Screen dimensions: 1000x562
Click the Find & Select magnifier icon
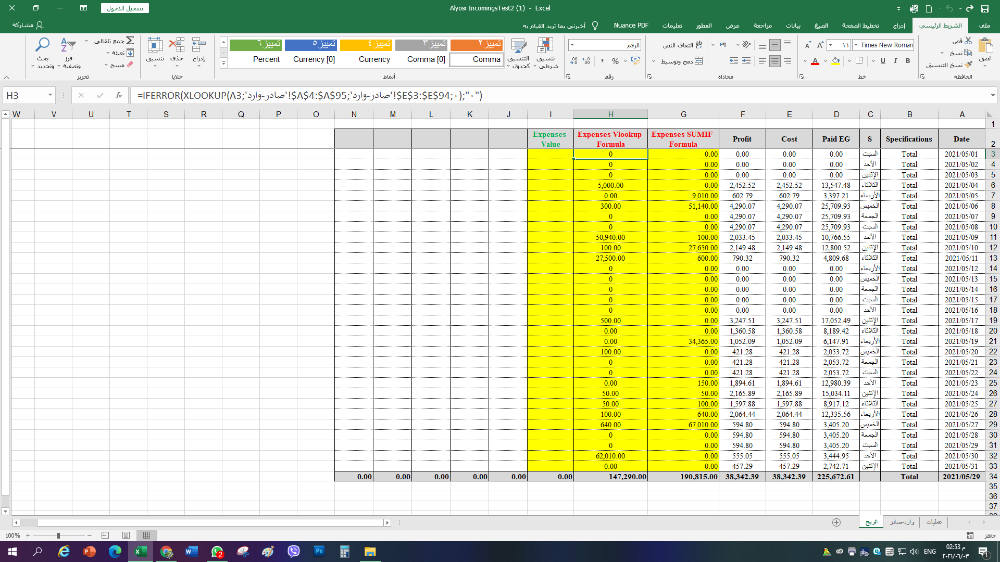tap(43, 47)
